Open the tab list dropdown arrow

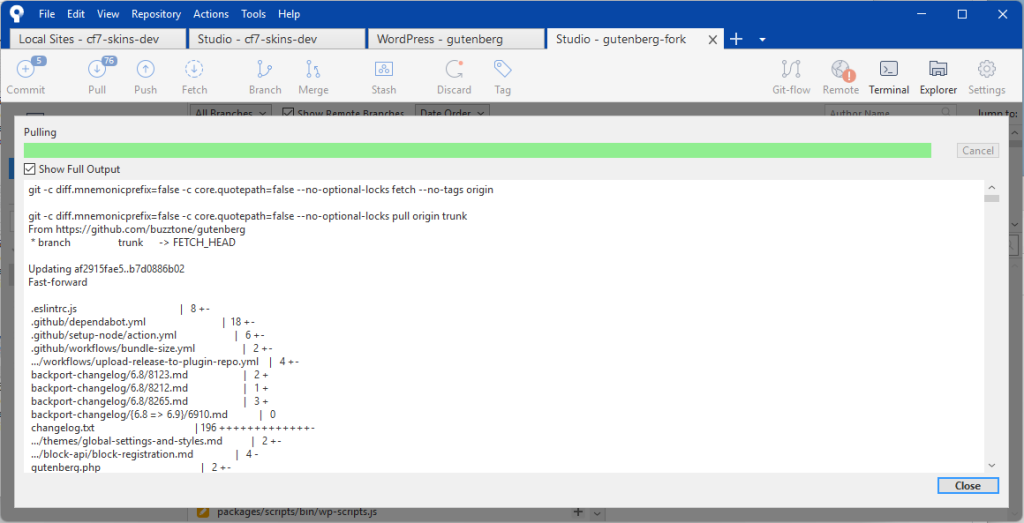point(762,39)
